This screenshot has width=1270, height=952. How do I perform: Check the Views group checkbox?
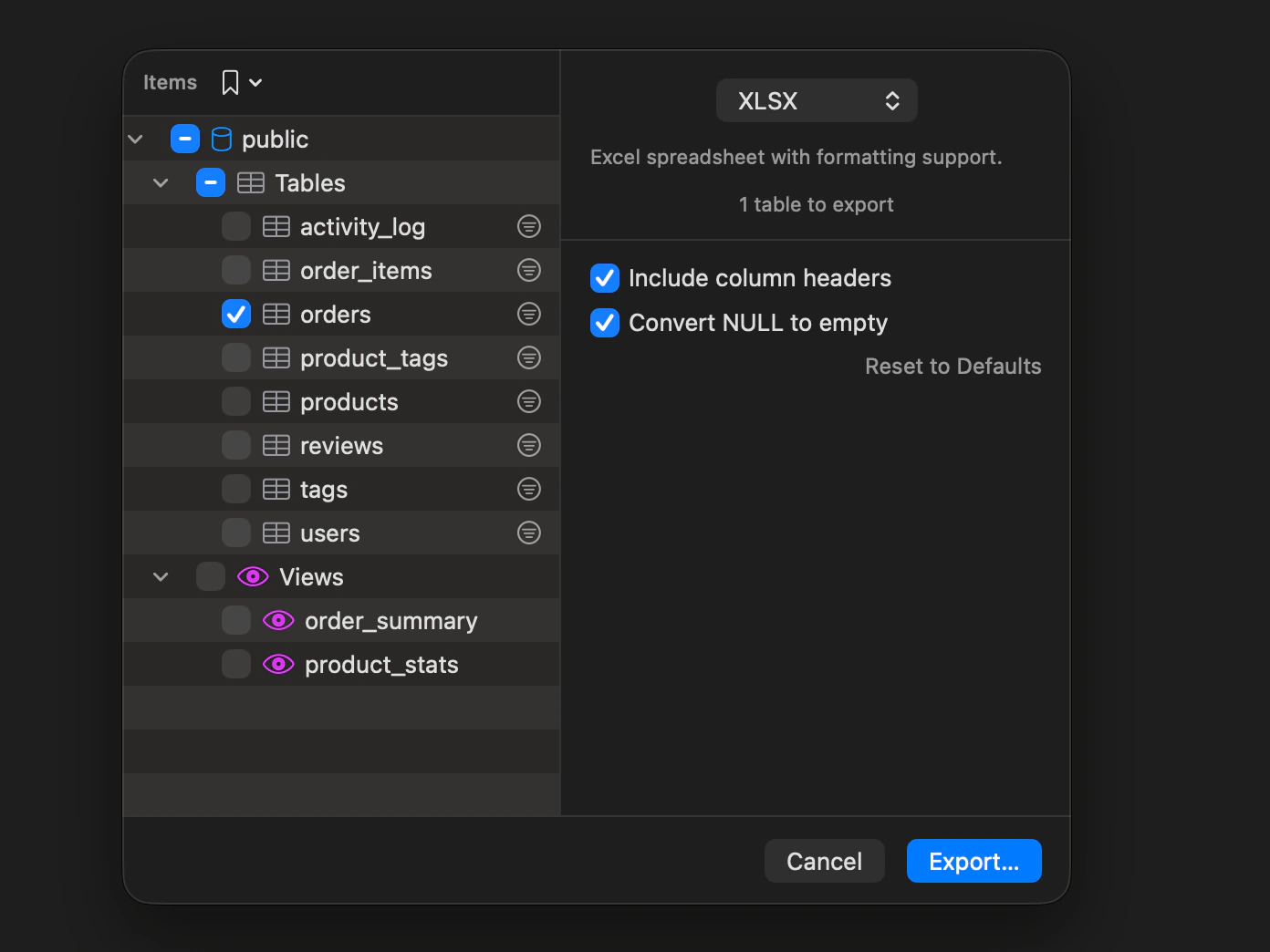(x=211, y=576)
